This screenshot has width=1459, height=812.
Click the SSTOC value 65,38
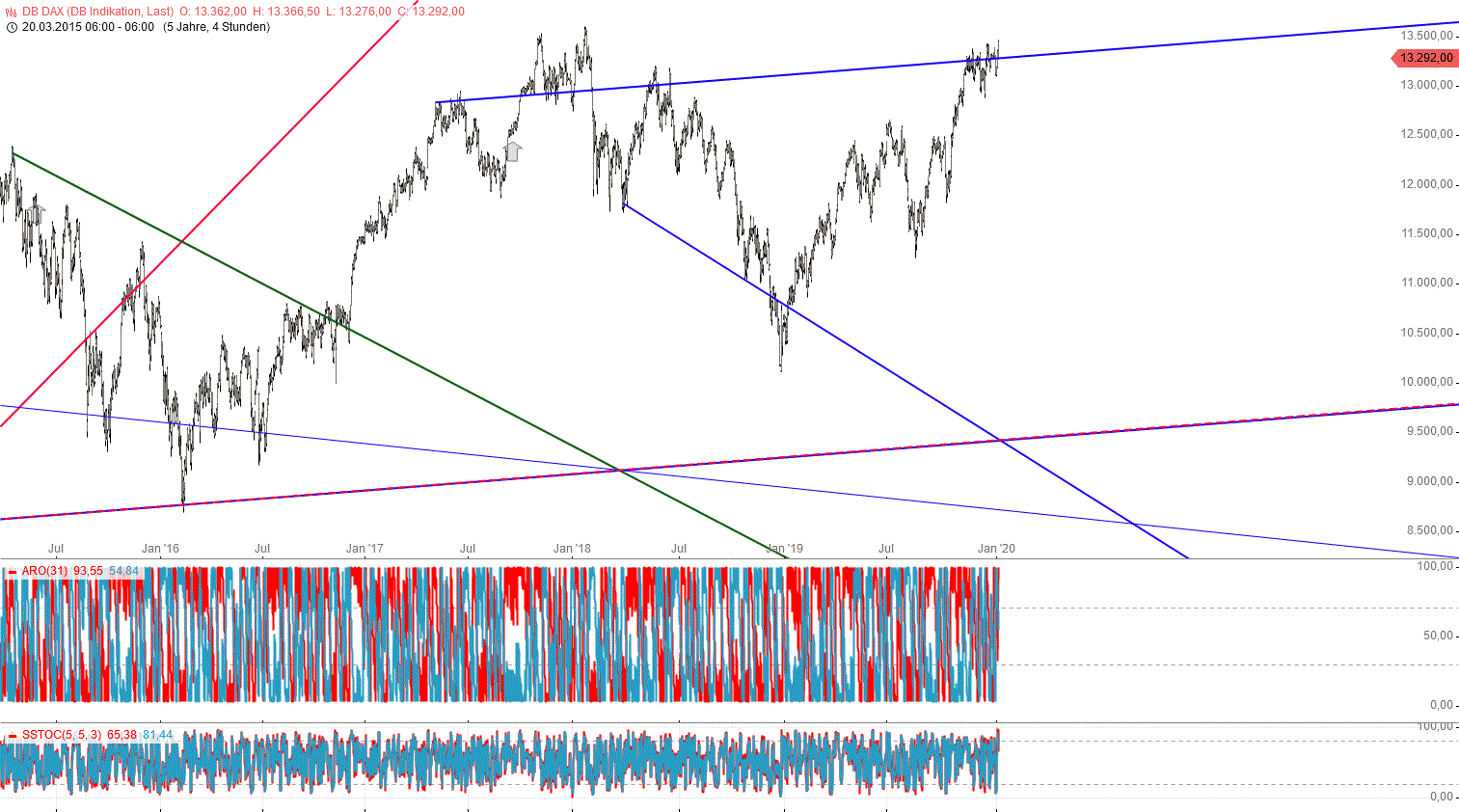122,735
